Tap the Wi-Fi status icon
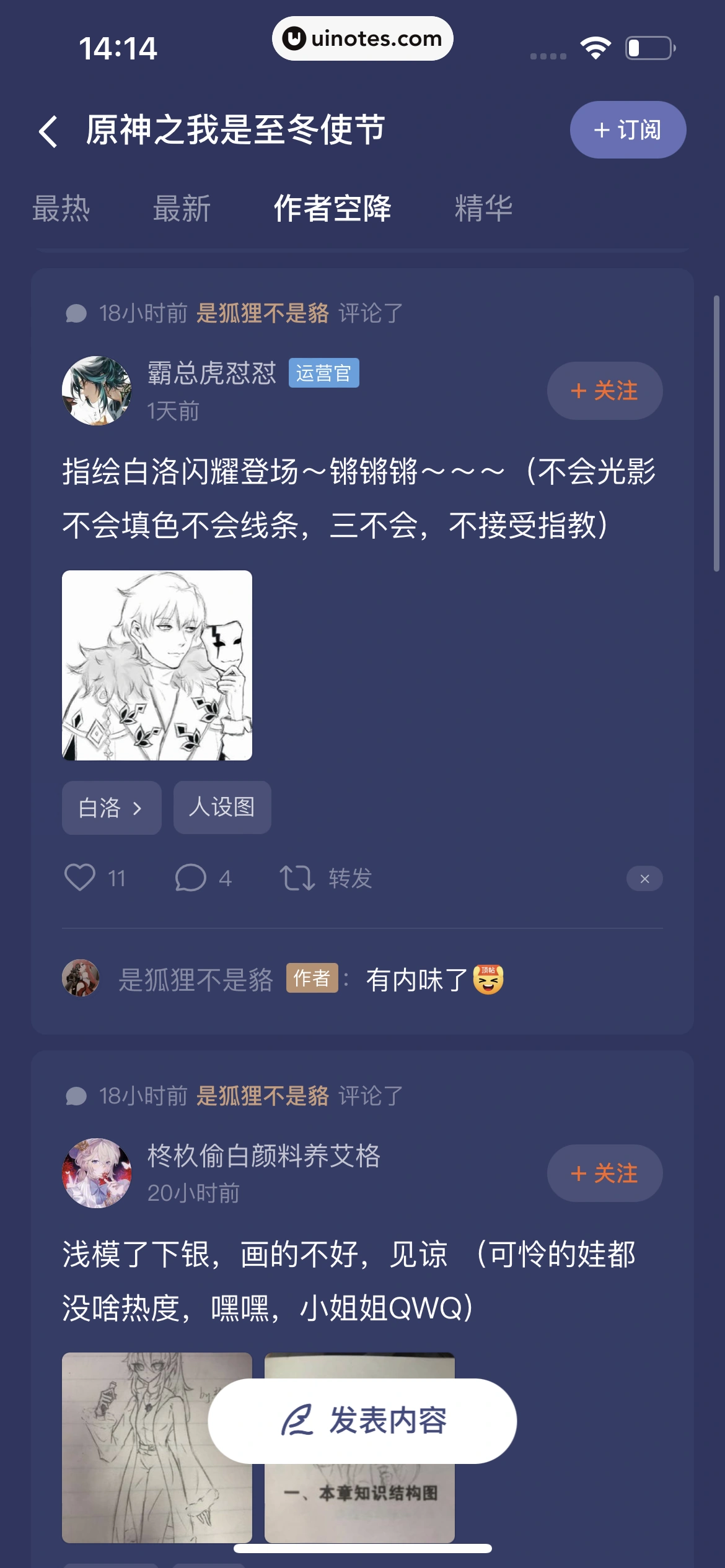Image resolution: width=725 pixels, height=1568 pixels. pyautogui.click(x=595, y=48)
